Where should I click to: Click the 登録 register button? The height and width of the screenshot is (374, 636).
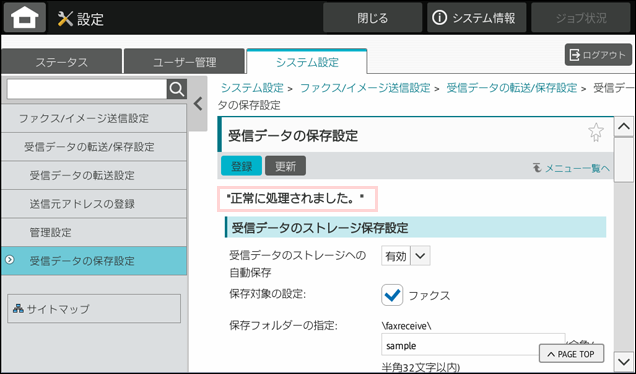click(241, 166)
